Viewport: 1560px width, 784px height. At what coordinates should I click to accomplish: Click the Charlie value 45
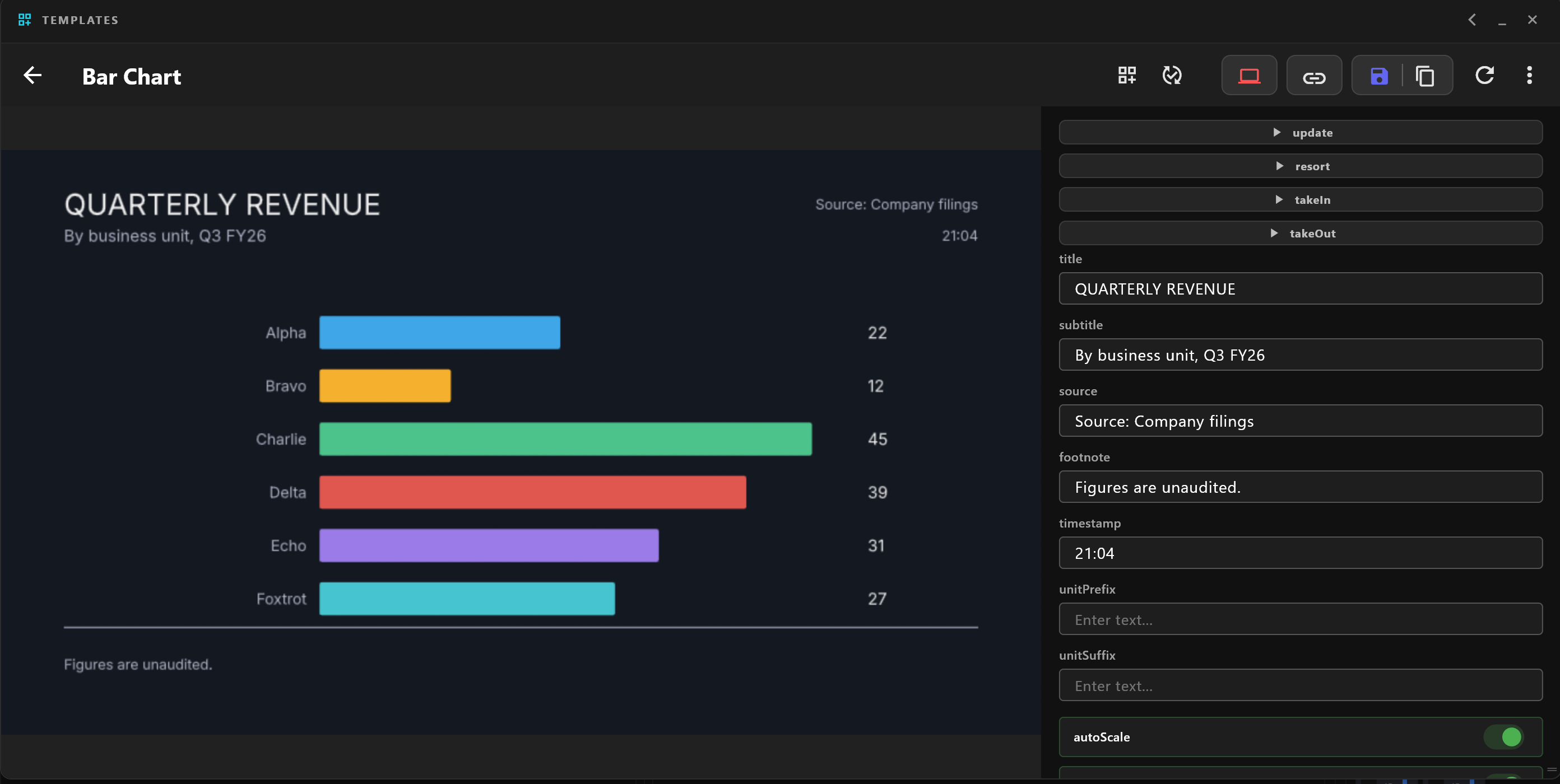877,439
